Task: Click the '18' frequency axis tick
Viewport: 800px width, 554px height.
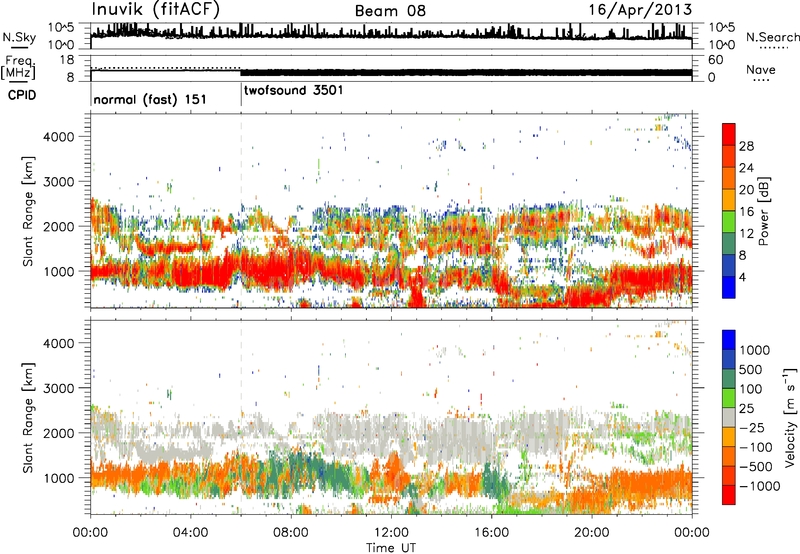Action: (67, 60)
